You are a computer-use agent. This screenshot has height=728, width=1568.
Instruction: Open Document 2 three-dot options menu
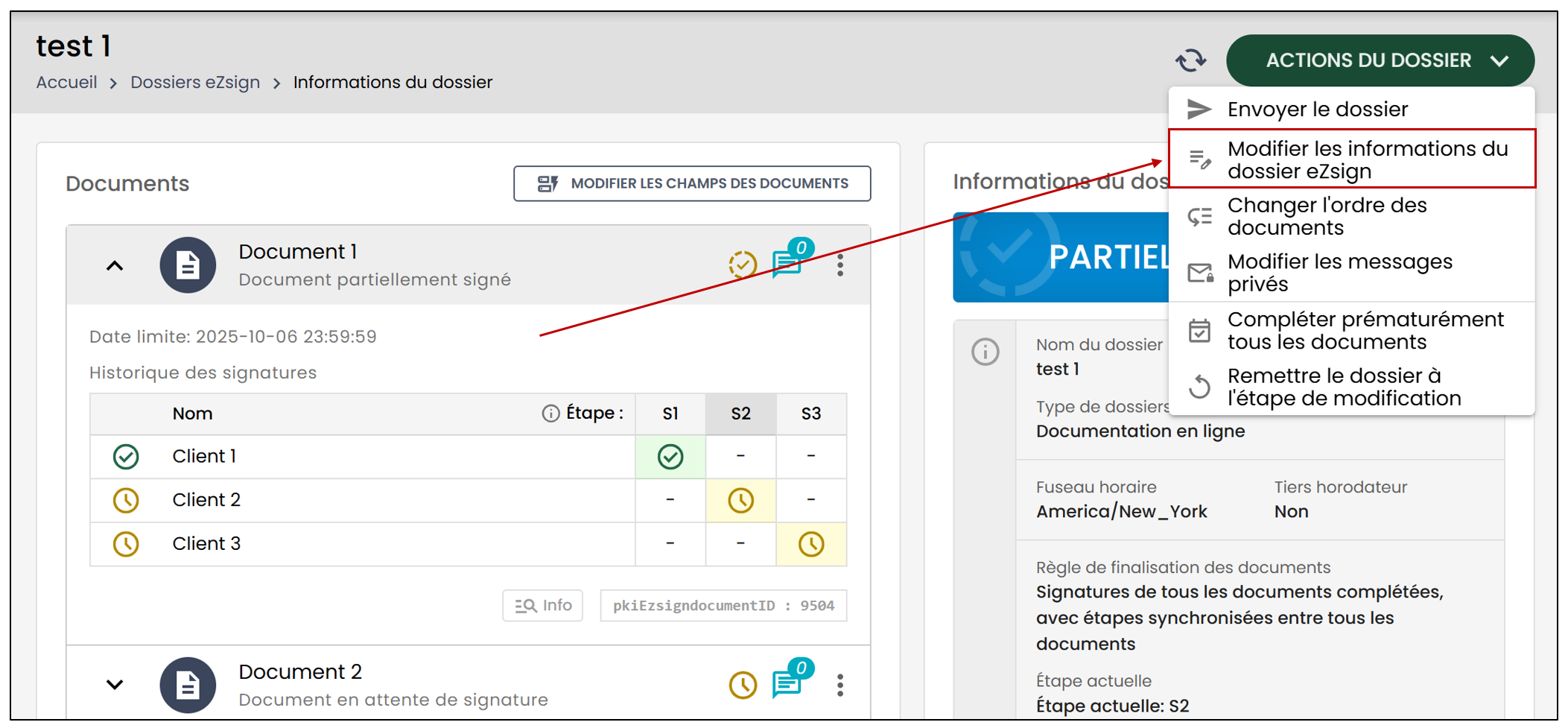click(x=840, y=685)
